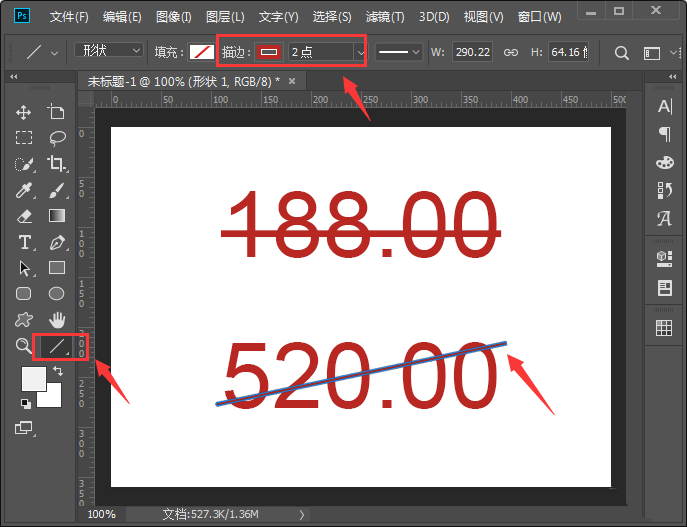
Task: Open the 编辑(E) menu
Action: pos(122,17)
